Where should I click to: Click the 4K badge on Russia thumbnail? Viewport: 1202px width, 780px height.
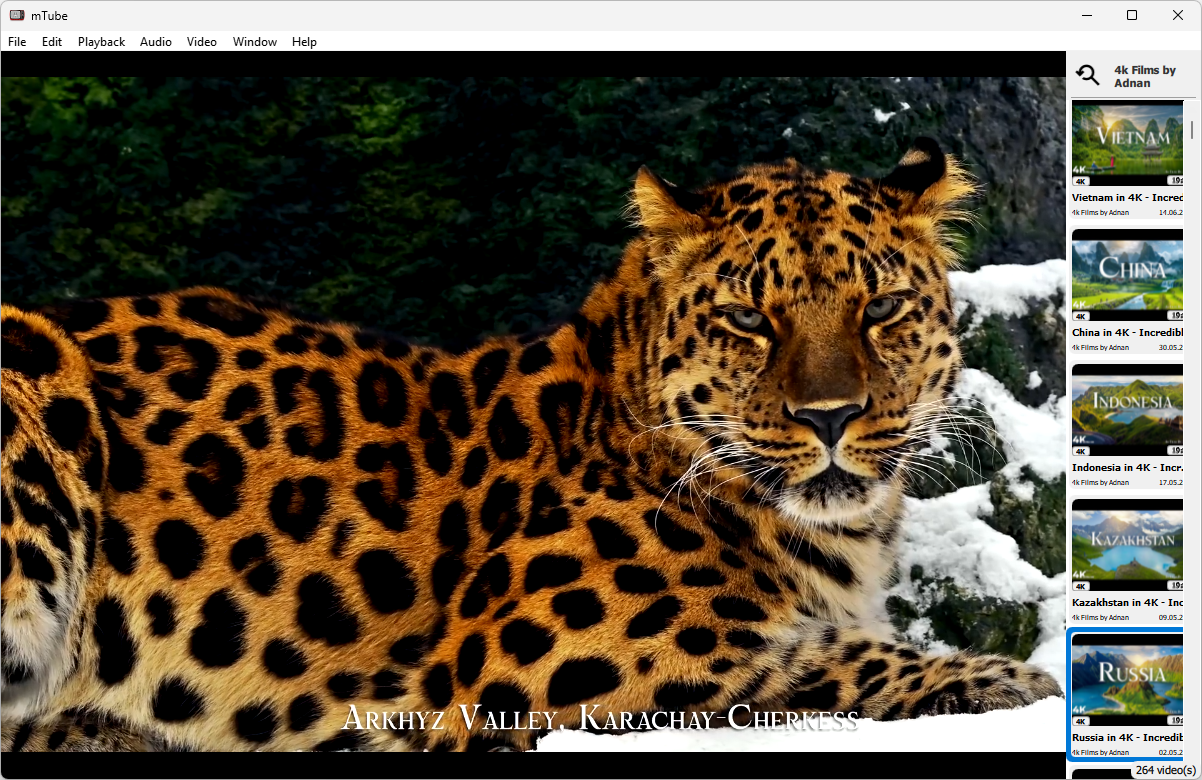(1080, 721)
